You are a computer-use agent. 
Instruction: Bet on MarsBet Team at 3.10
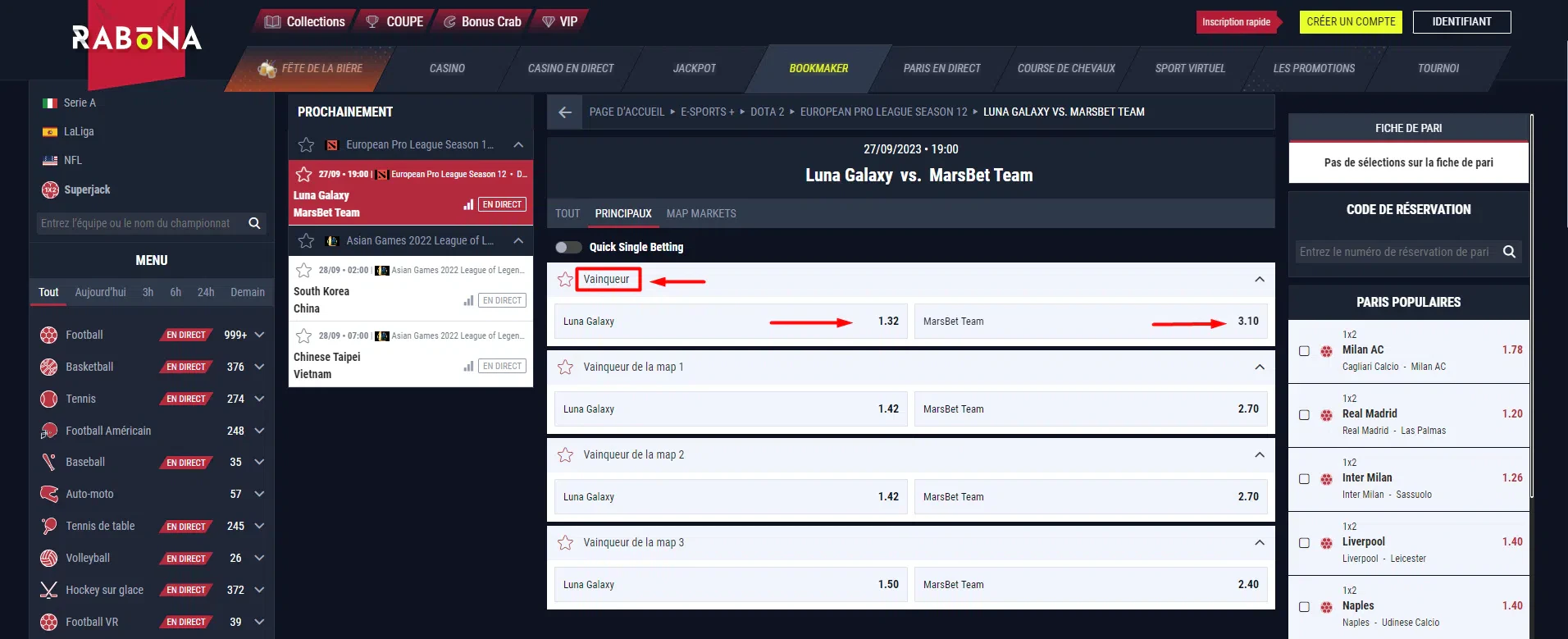point(1091,322)
